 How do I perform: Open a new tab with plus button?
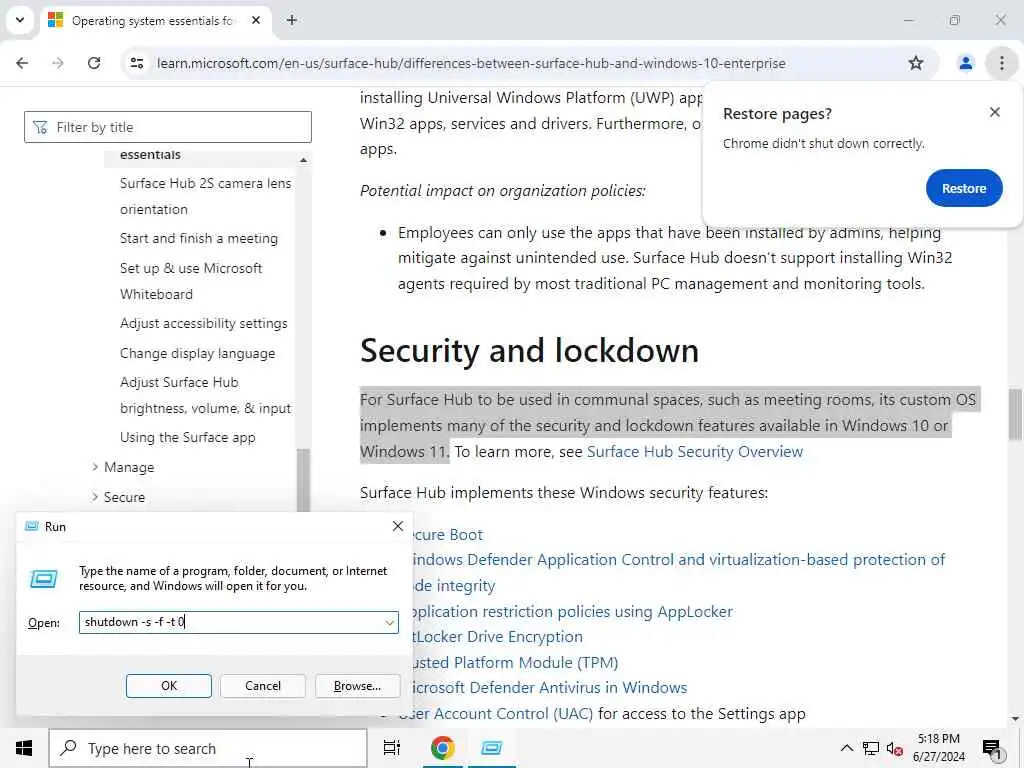click(292, 20)
